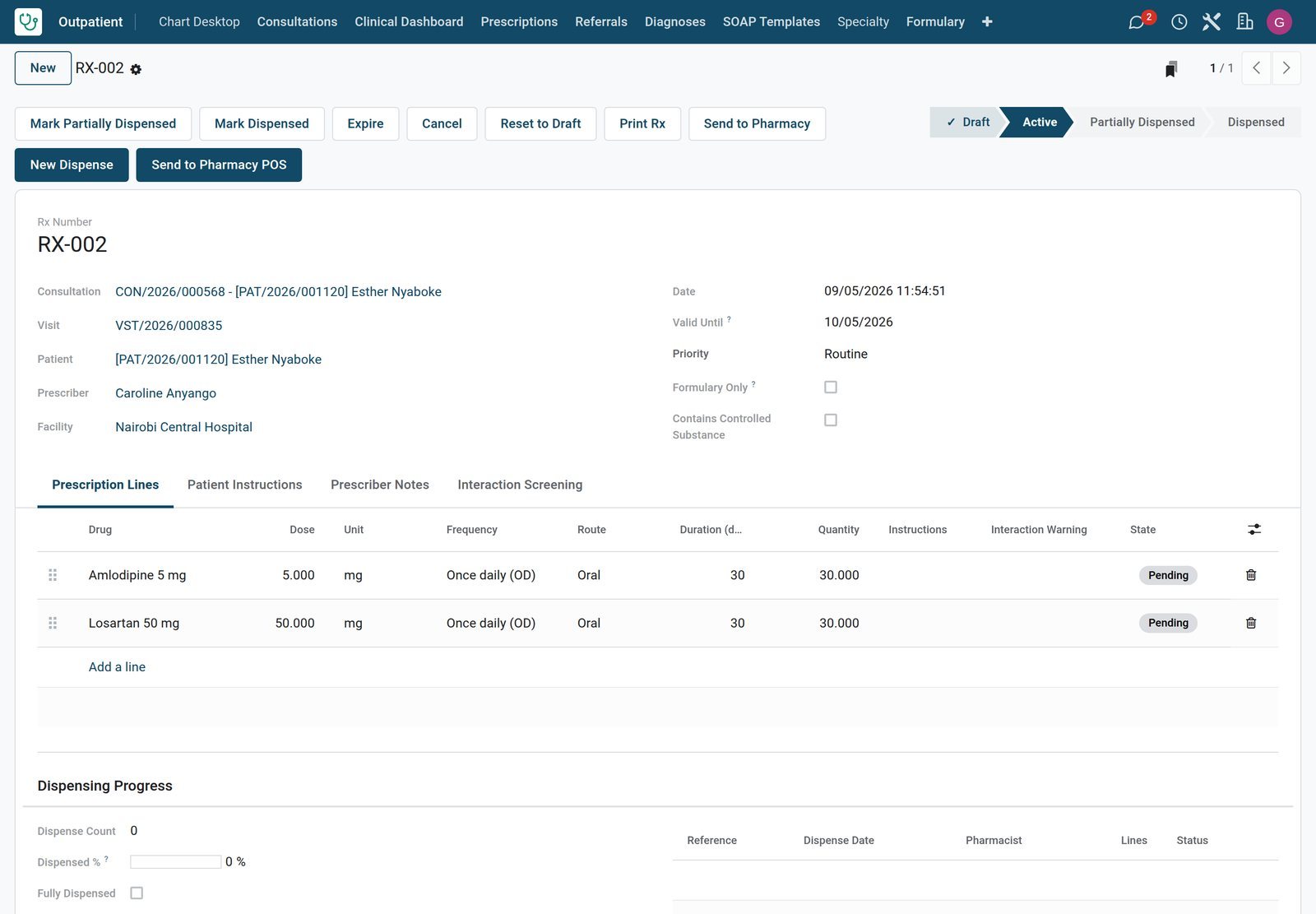Delete the Losartan 50 mg line
Screen dimensions: 1316x914
(x=1251, y=623)
